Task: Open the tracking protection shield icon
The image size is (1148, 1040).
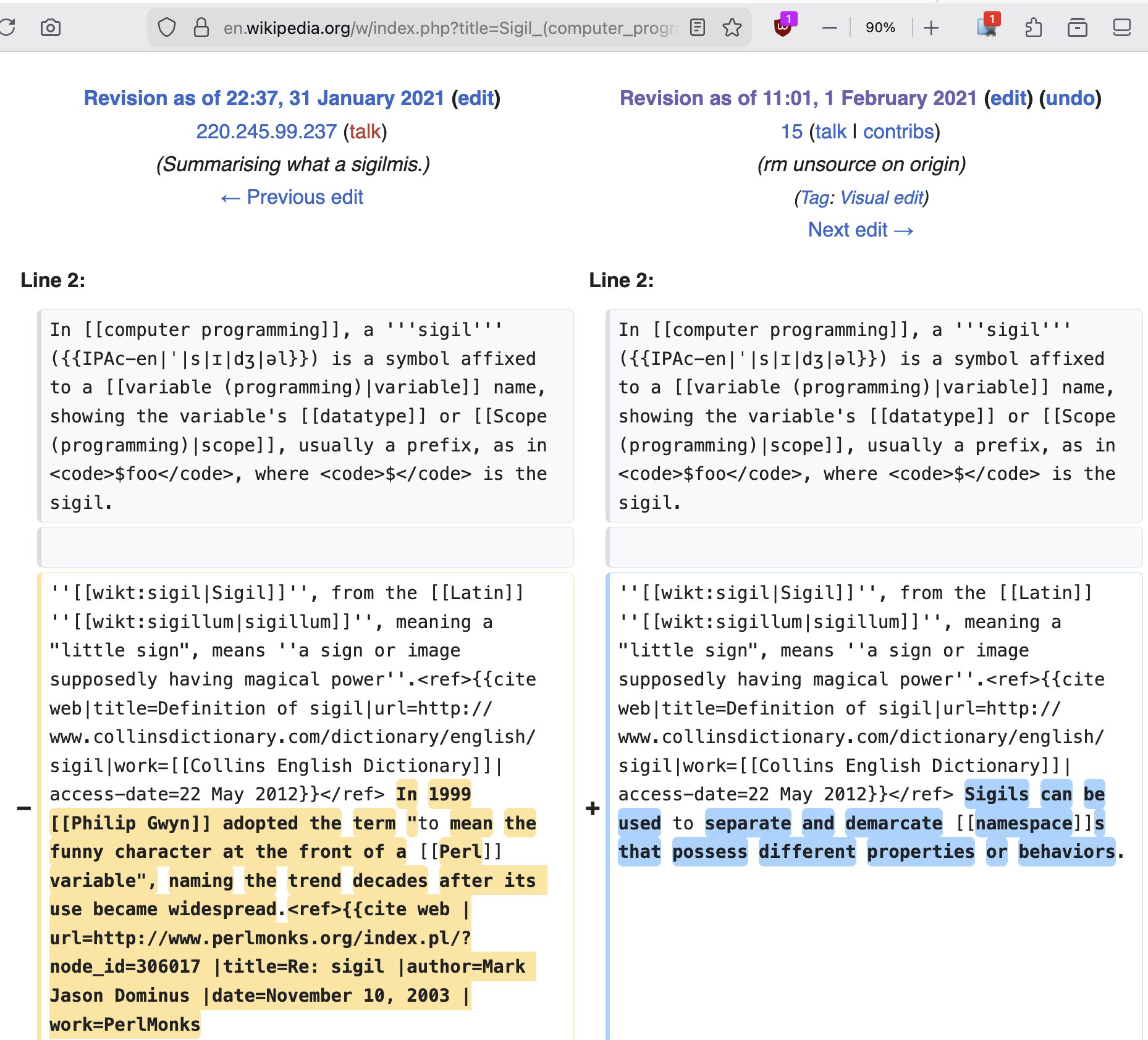Action: pos(167,28)
